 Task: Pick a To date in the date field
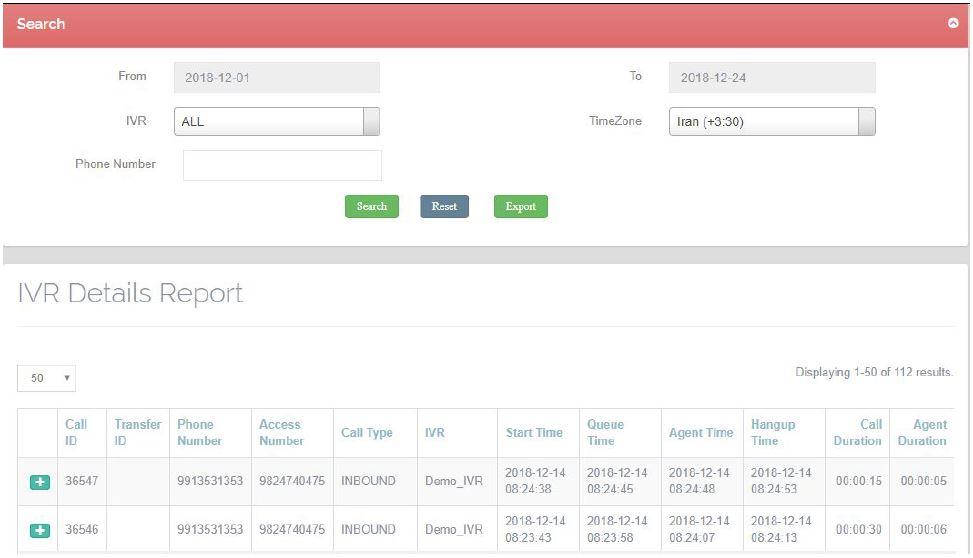(x=771, y=77)
